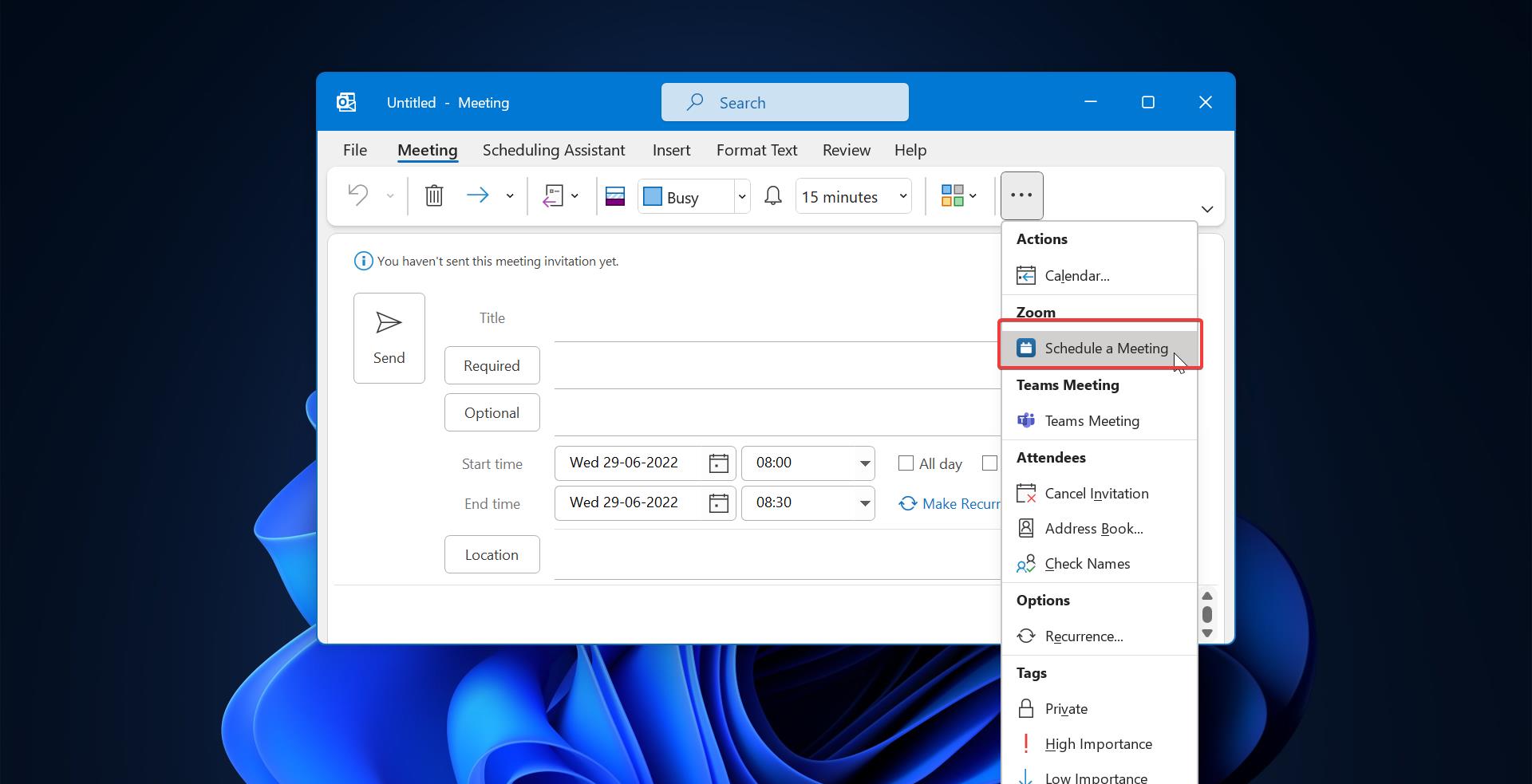Open the Undo history dropdown arrow
1532x784 pixels.
390,196
